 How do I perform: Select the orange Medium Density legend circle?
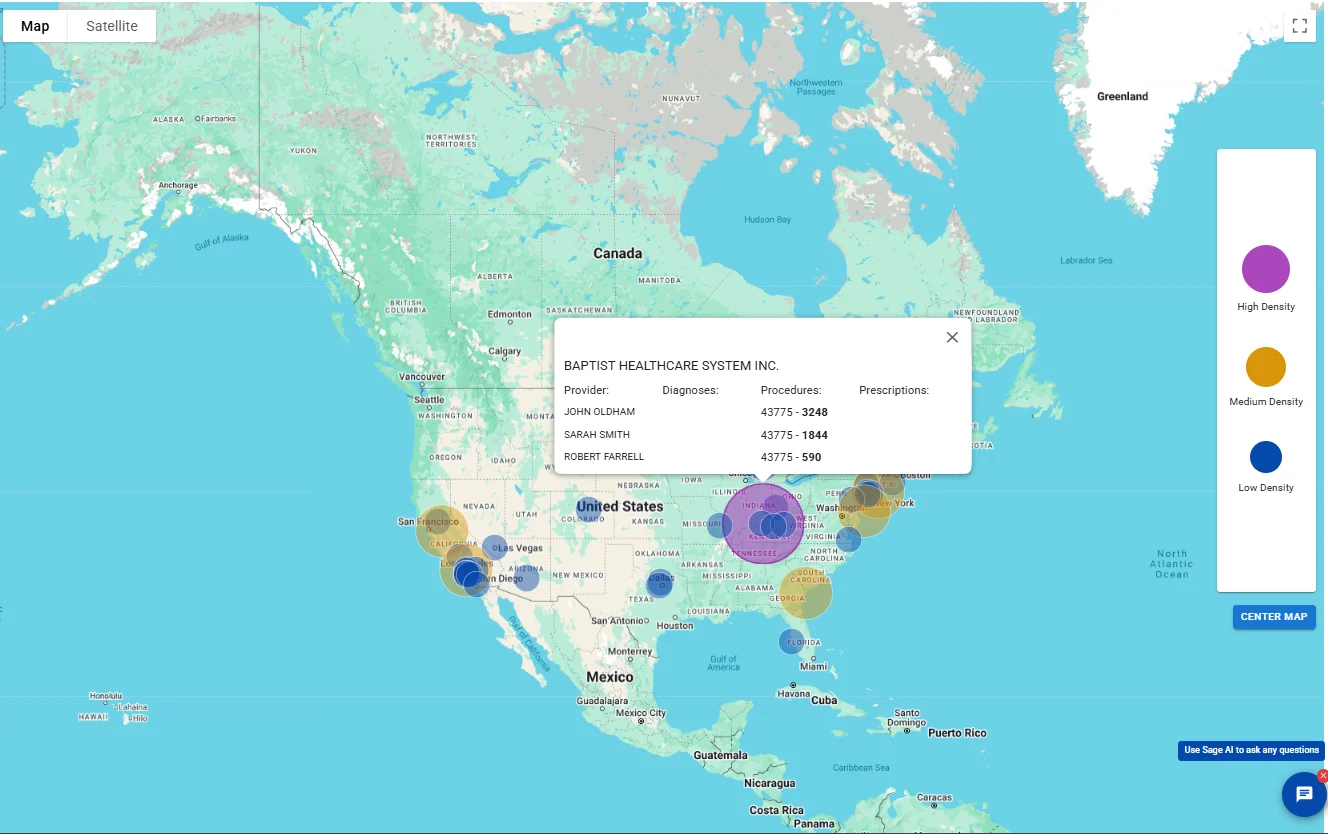click(x=1266, y=367)
